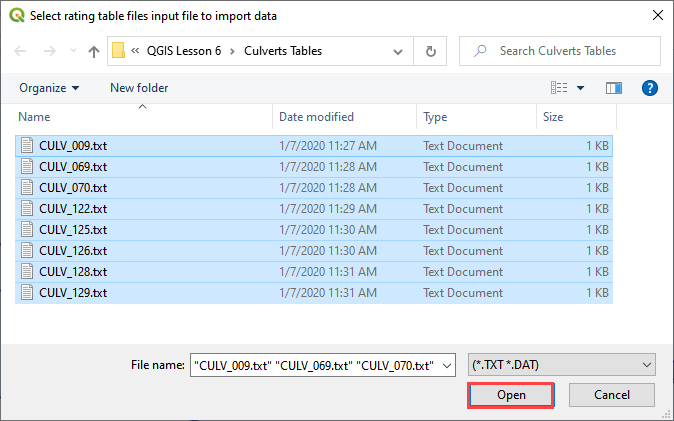This screenshot has width=674, height=421.
Task: Open the Organize menu
Action: pyautogui.click(x=49, y=88)
